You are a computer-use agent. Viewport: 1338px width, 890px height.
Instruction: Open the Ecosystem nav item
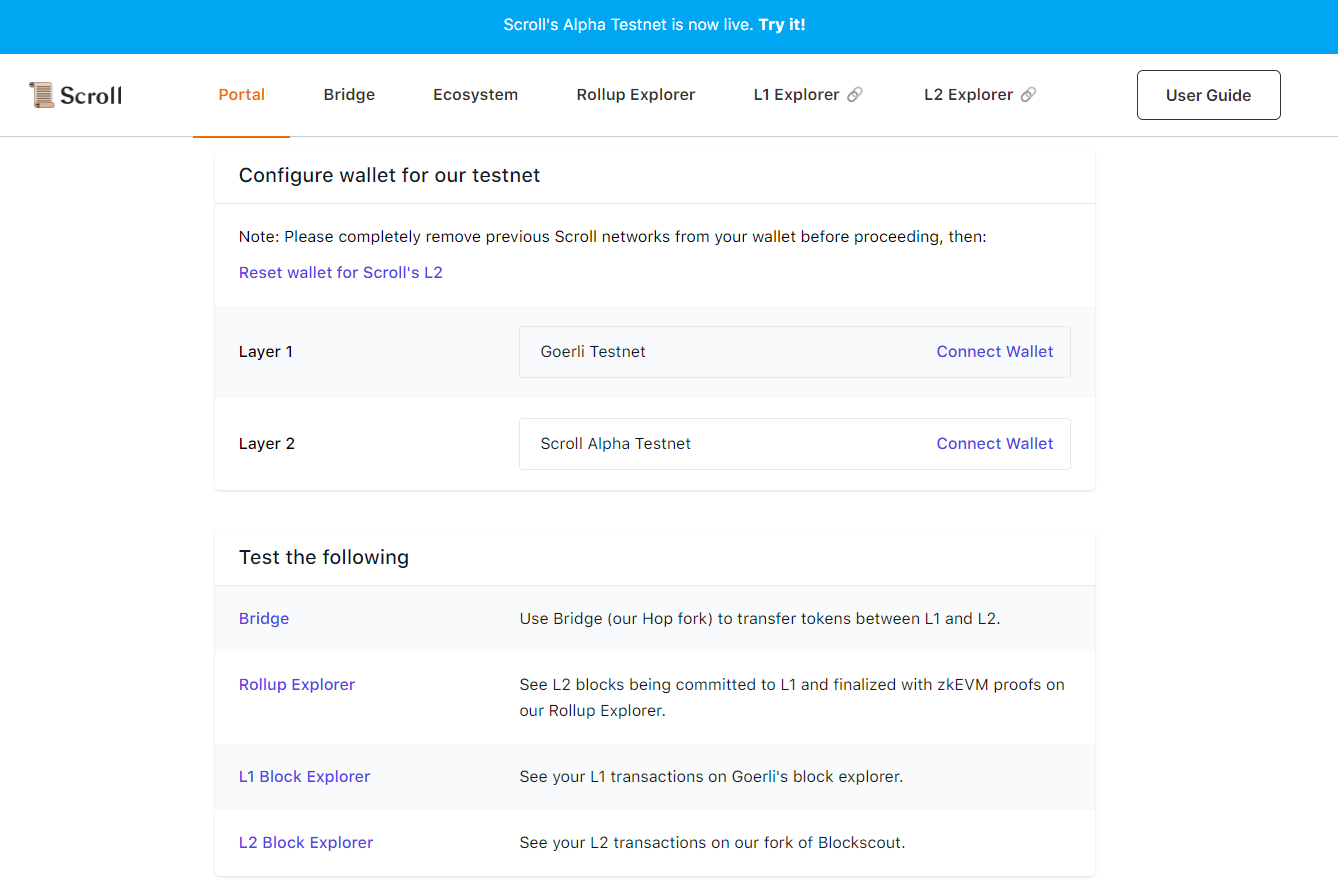(476, 95)
